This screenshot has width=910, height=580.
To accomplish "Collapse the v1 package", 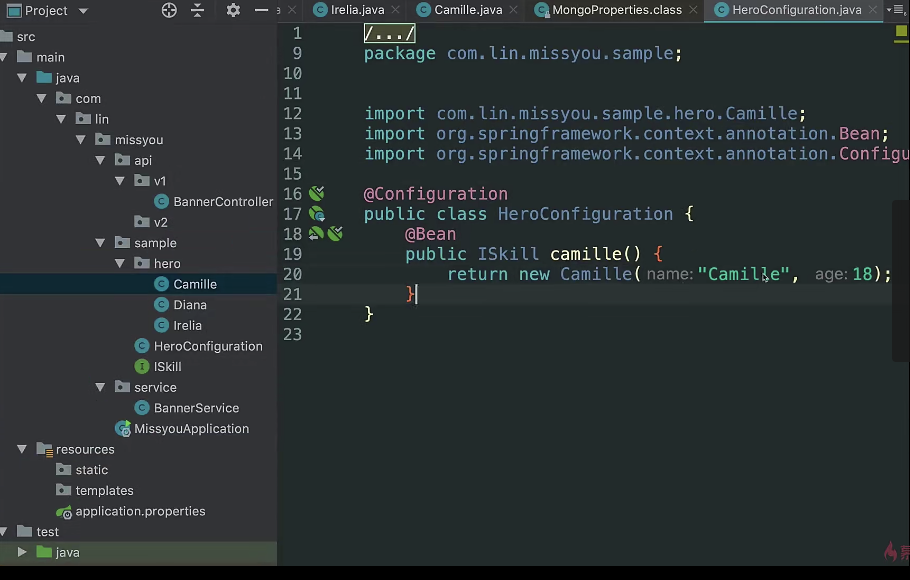I will pyautogui.click(x=120, y=181).
